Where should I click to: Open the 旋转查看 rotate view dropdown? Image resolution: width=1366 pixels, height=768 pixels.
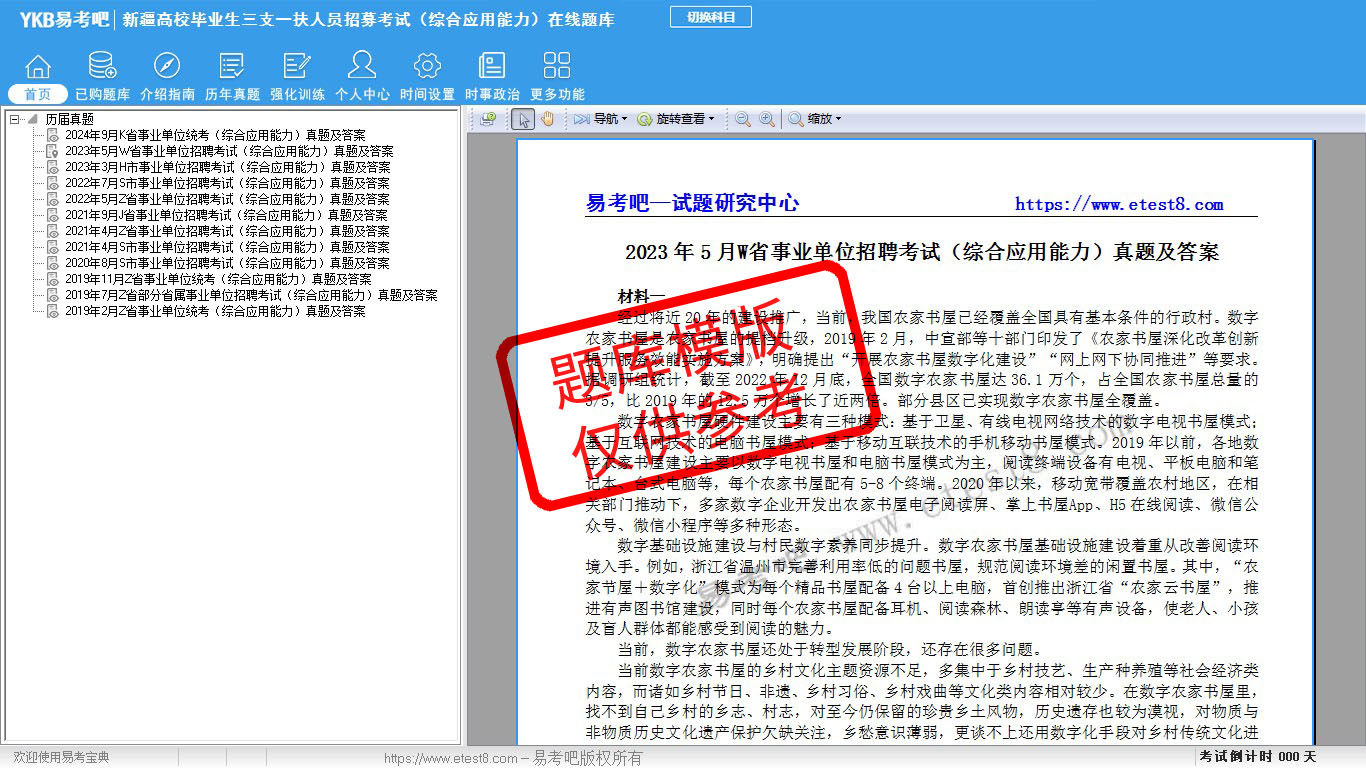pyautogui.click(x=677, y=119)
